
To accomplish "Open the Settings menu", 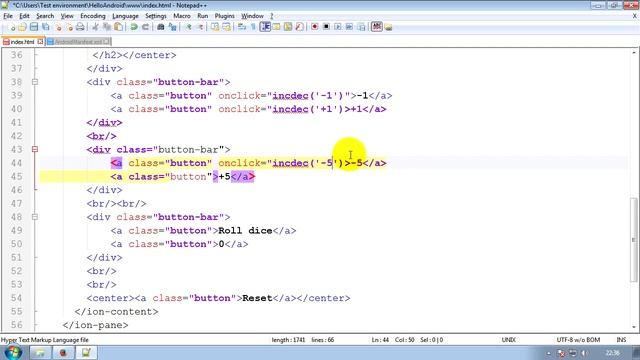I will 156,16.
